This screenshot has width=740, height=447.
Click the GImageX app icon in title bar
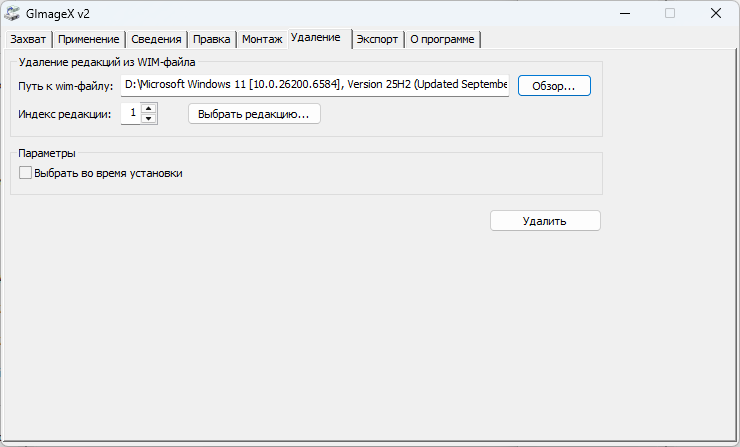[x=15, y=14]
